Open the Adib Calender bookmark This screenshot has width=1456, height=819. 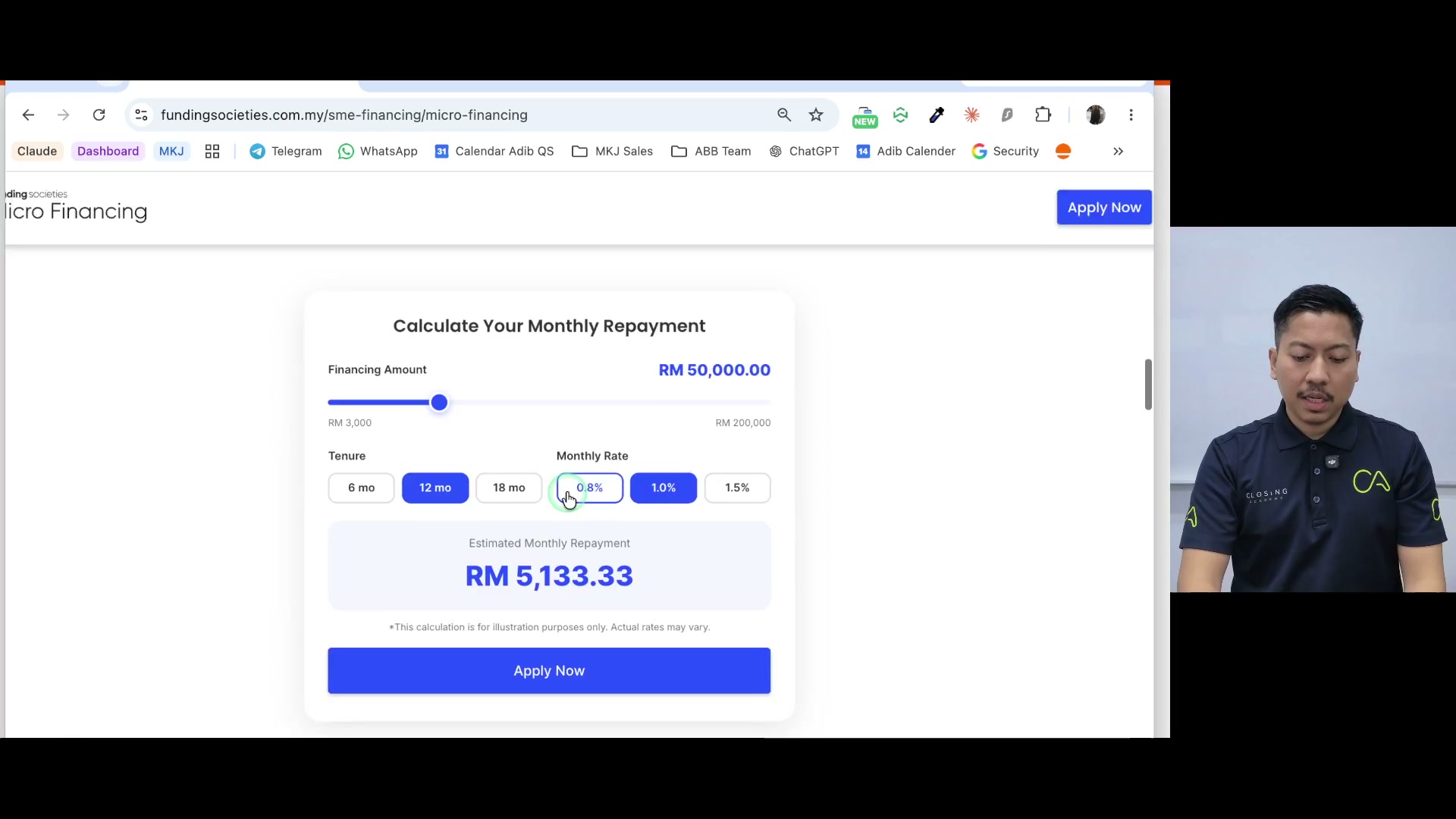pos(905,152)
